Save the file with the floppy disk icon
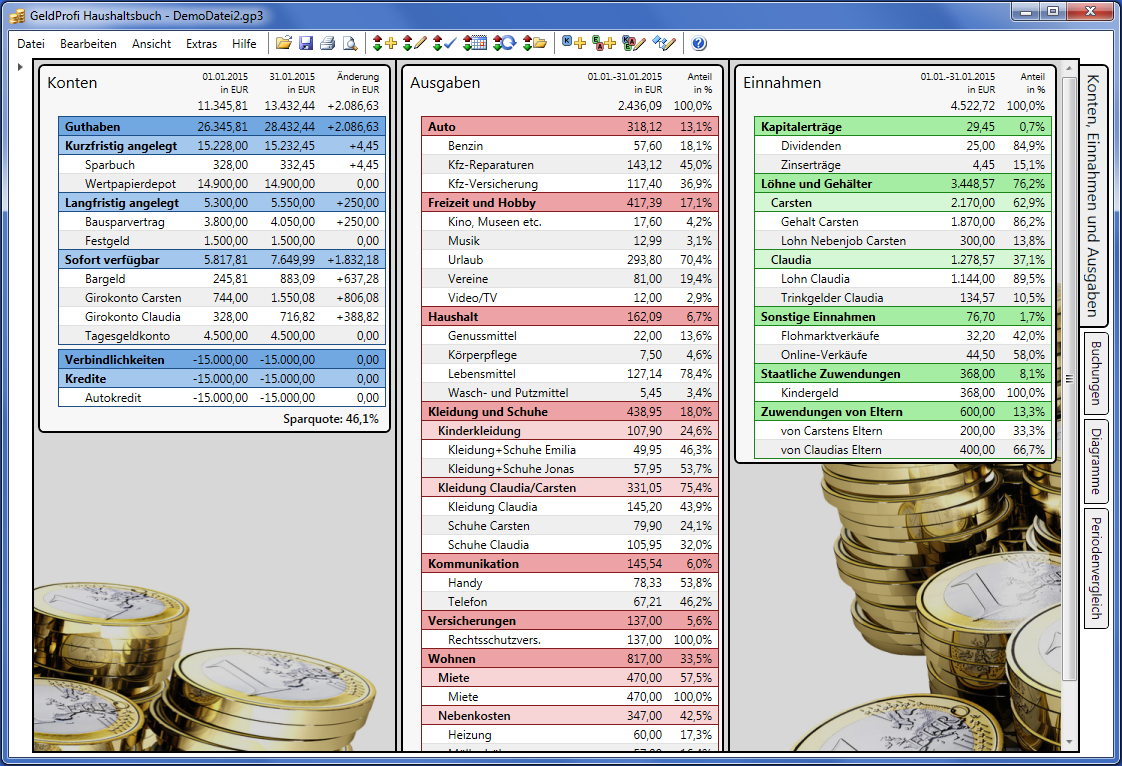This screenshot has width=1122, height=766. (x=306, y=43)
